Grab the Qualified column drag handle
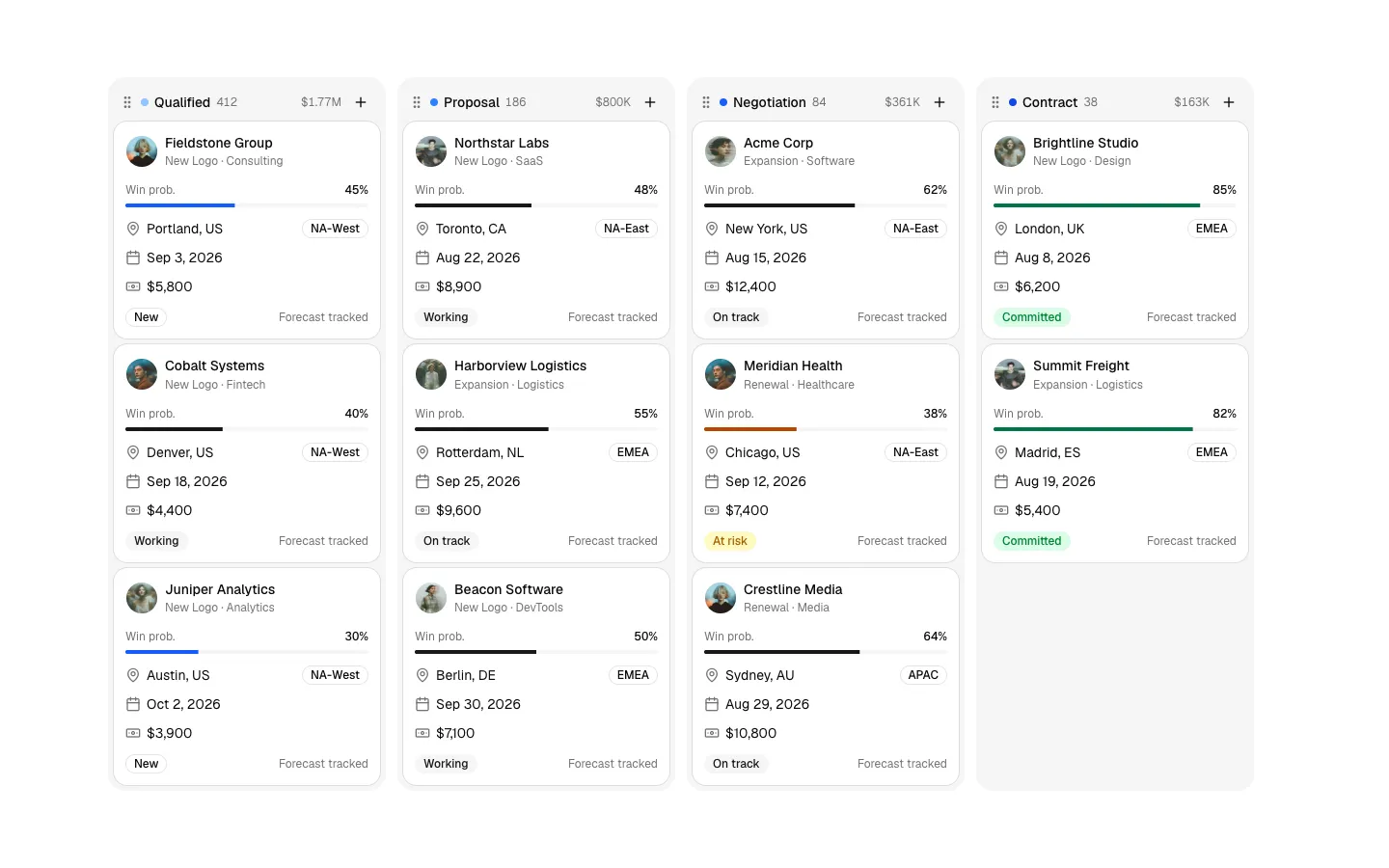Screen dimensions: 1389x868 click(127, 102)
